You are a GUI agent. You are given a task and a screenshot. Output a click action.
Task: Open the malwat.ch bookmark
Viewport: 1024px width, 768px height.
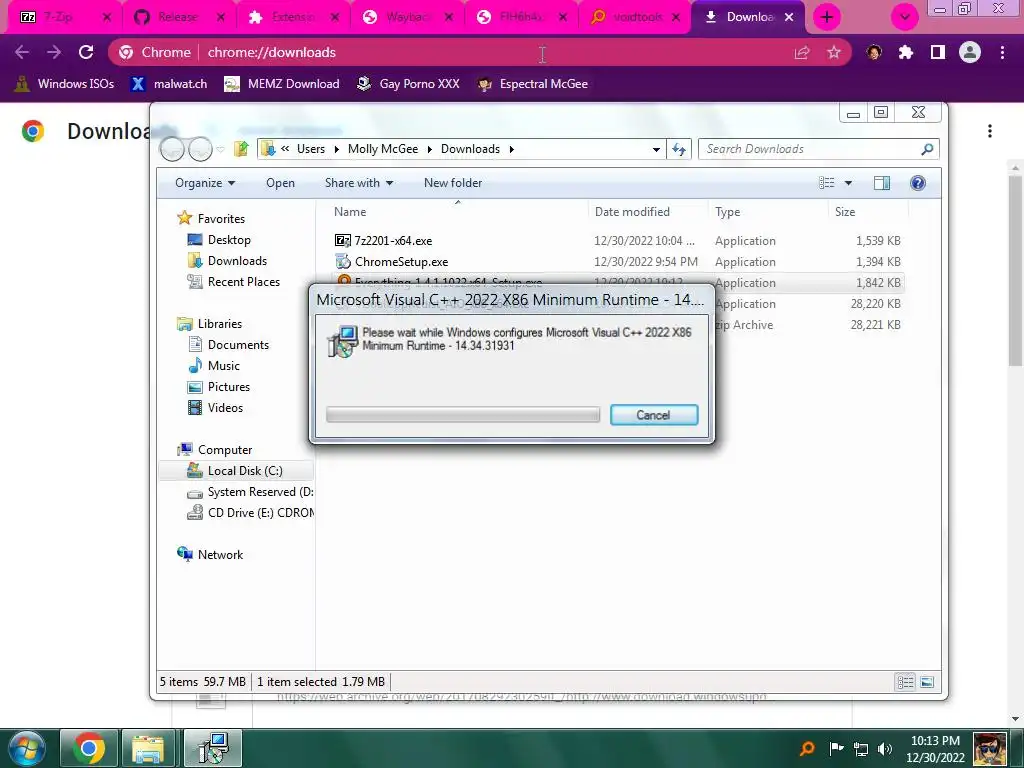coord(169,84)
